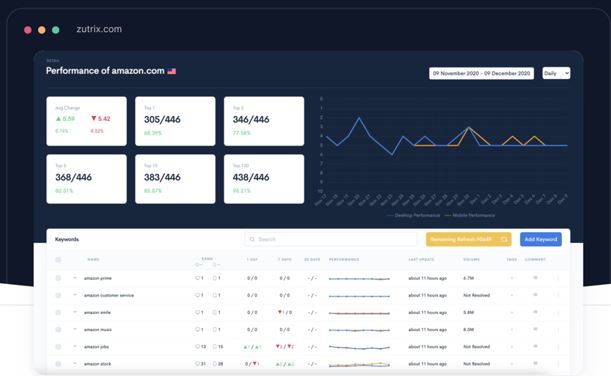The height and width of the screenshot is (376, 611).
Task: Open the date range picker field
Action: pyautogui.click(x=481, y=73)
